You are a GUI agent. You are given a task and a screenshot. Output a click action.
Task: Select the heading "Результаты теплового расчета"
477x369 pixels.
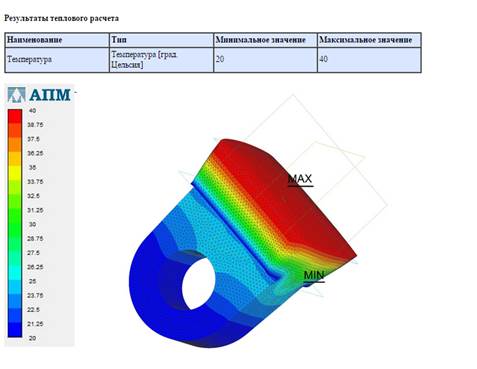(61, 18)
